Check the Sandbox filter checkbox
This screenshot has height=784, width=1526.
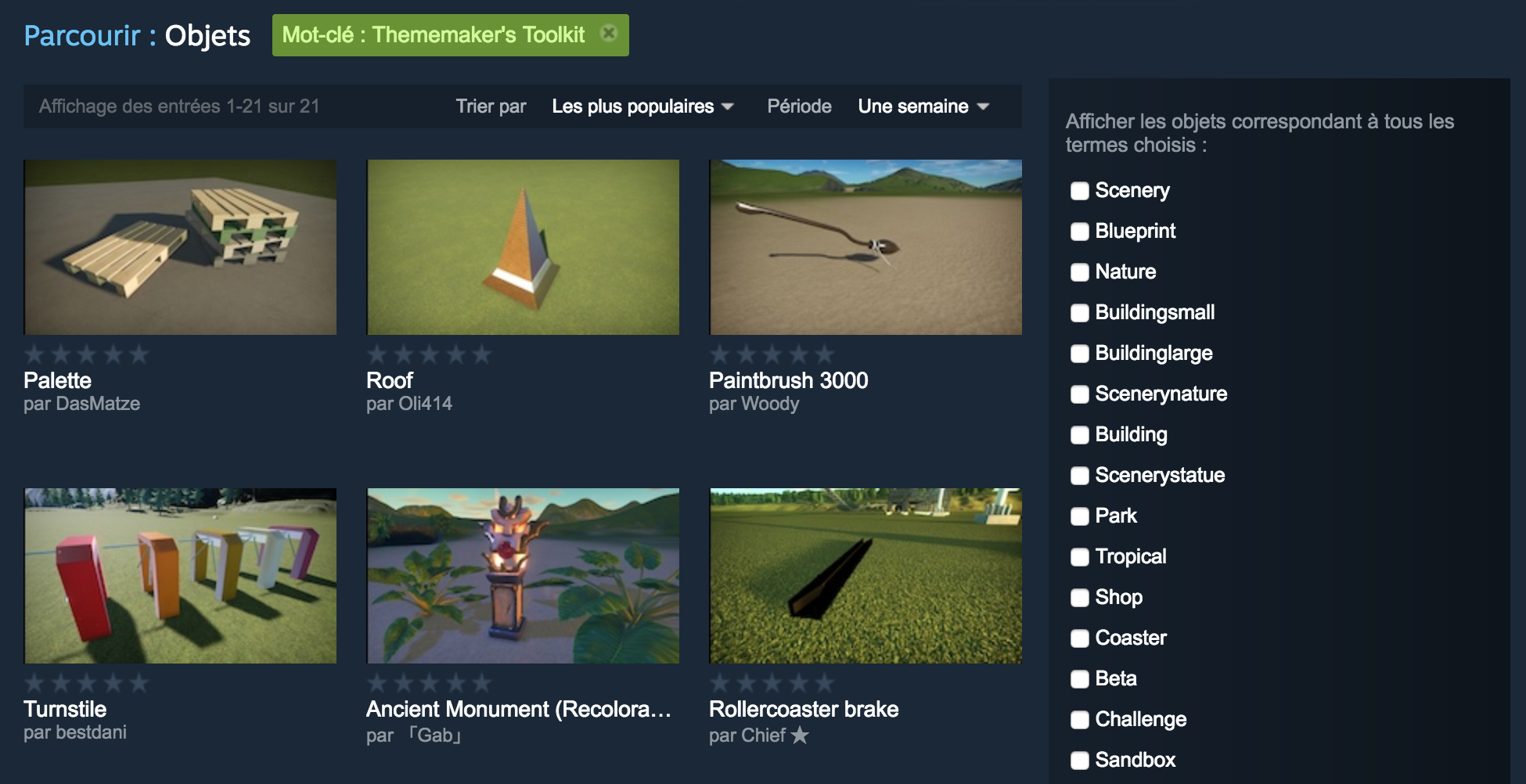pyautogui.click(x=1079, y=761)
